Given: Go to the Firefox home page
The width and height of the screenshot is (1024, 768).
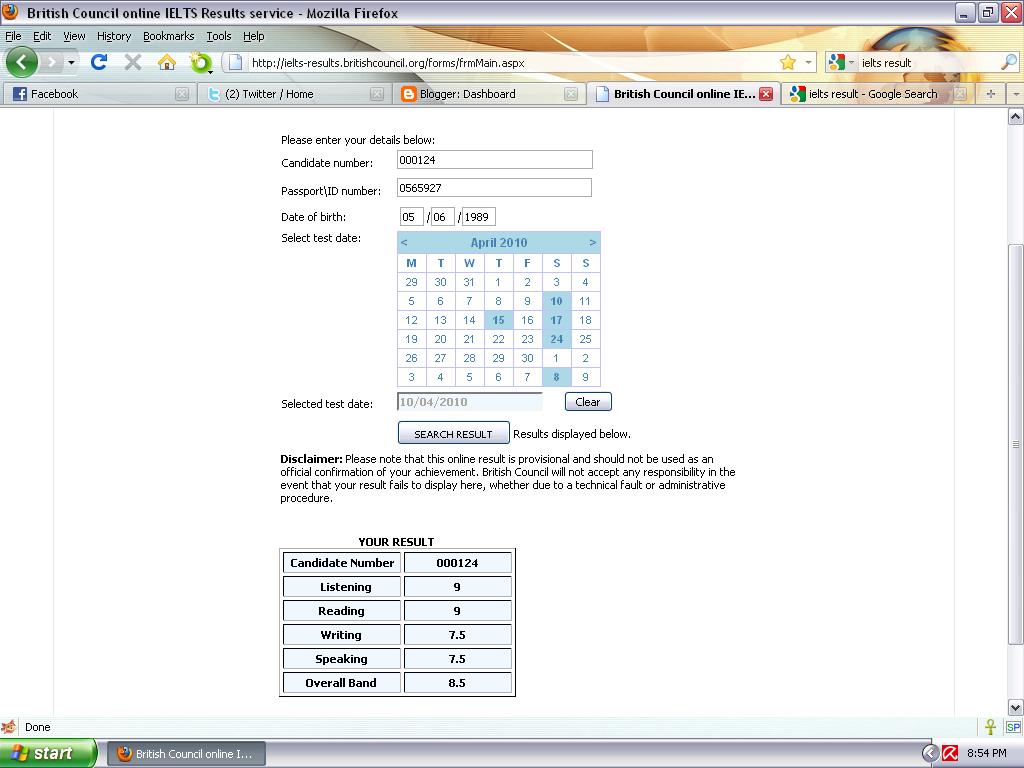Looking at the screenshot, I should click(167, 62).
